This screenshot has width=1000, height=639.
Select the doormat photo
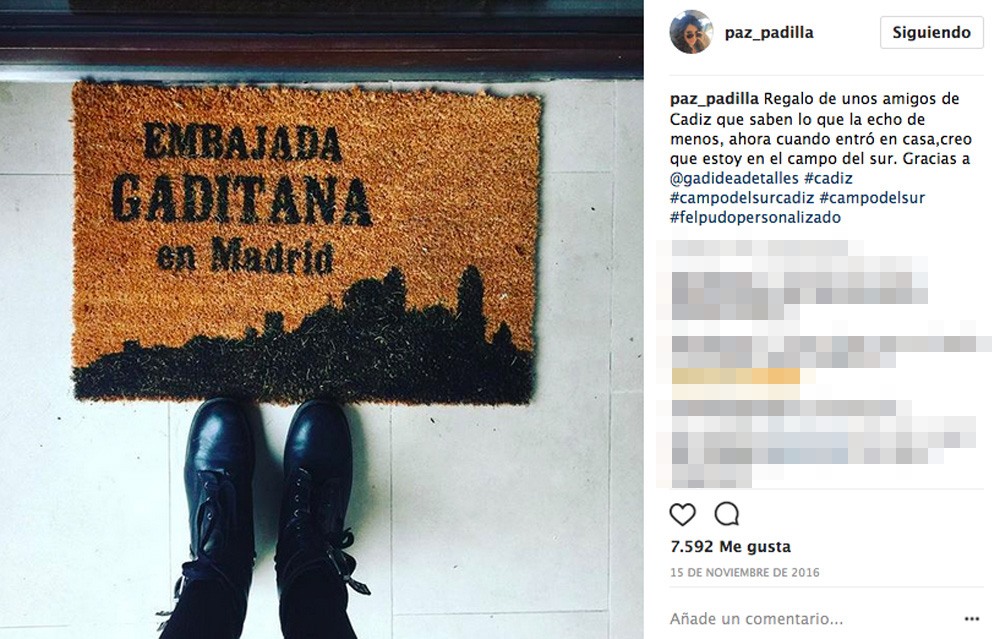tap(321, 320)
